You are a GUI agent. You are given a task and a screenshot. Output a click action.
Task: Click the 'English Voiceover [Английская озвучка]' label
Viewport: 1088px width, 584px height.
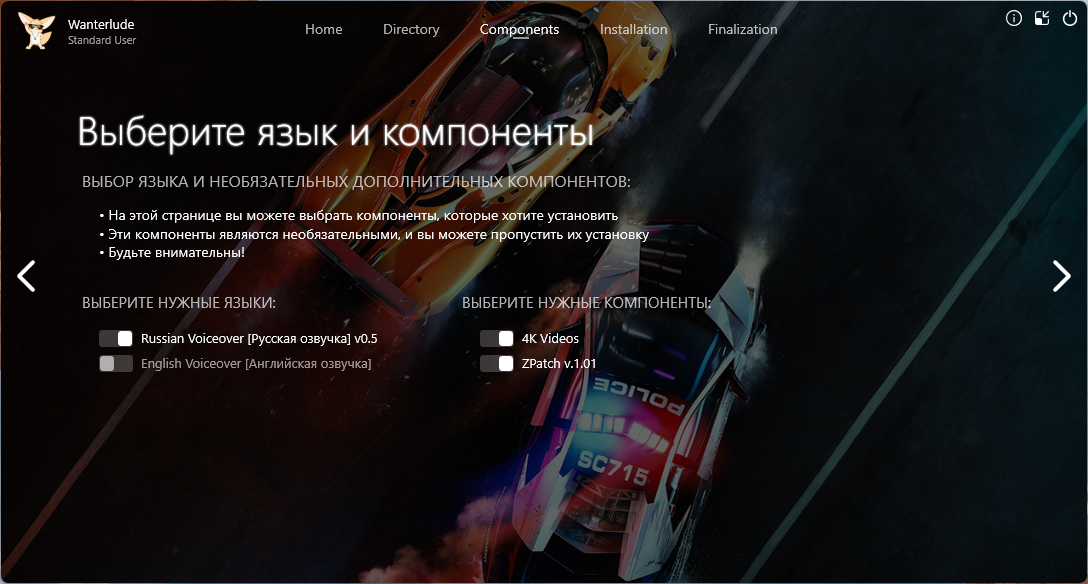[256, 363]
